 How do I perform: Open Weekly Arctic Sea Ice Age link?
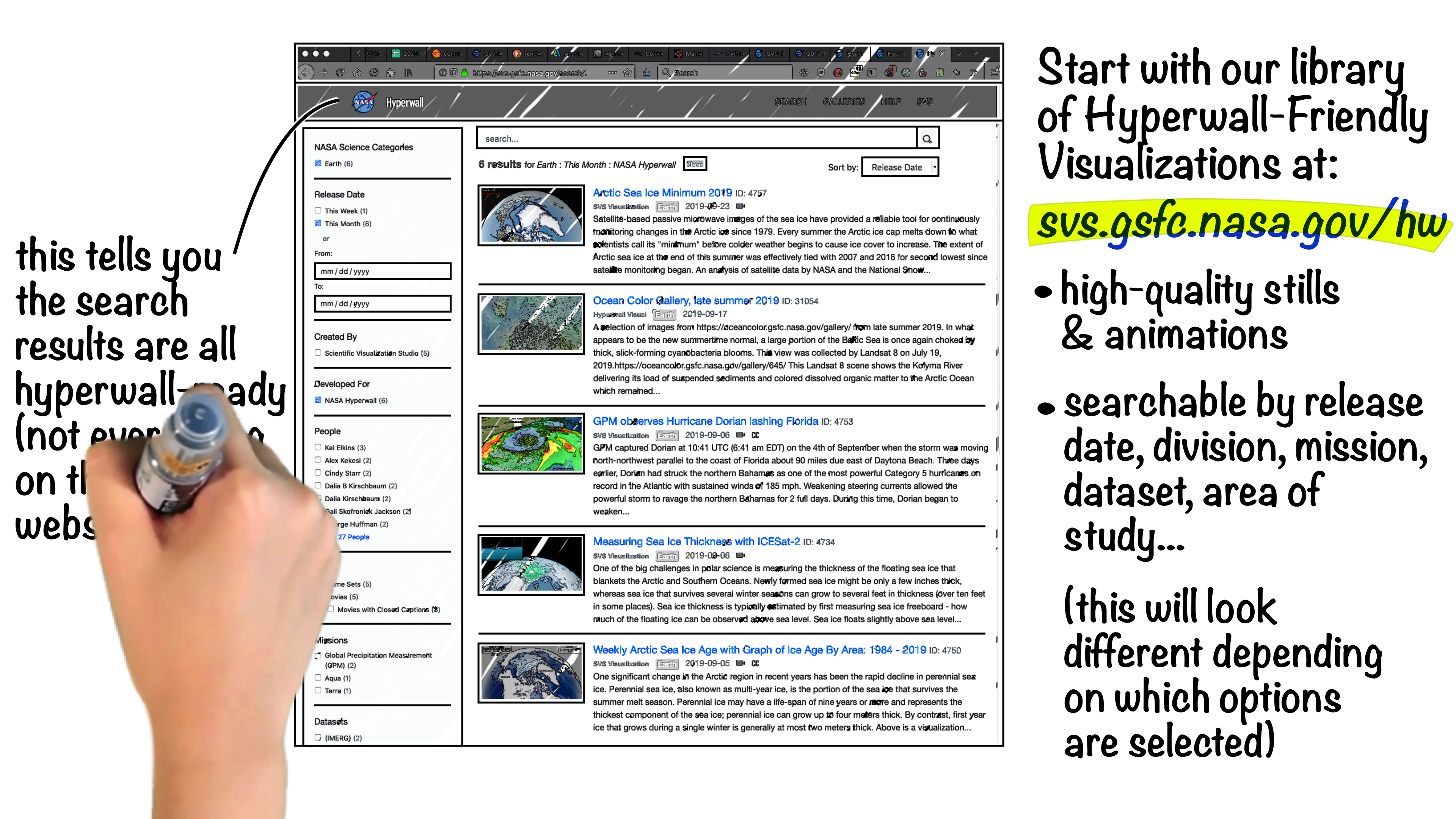coord(759,650)
